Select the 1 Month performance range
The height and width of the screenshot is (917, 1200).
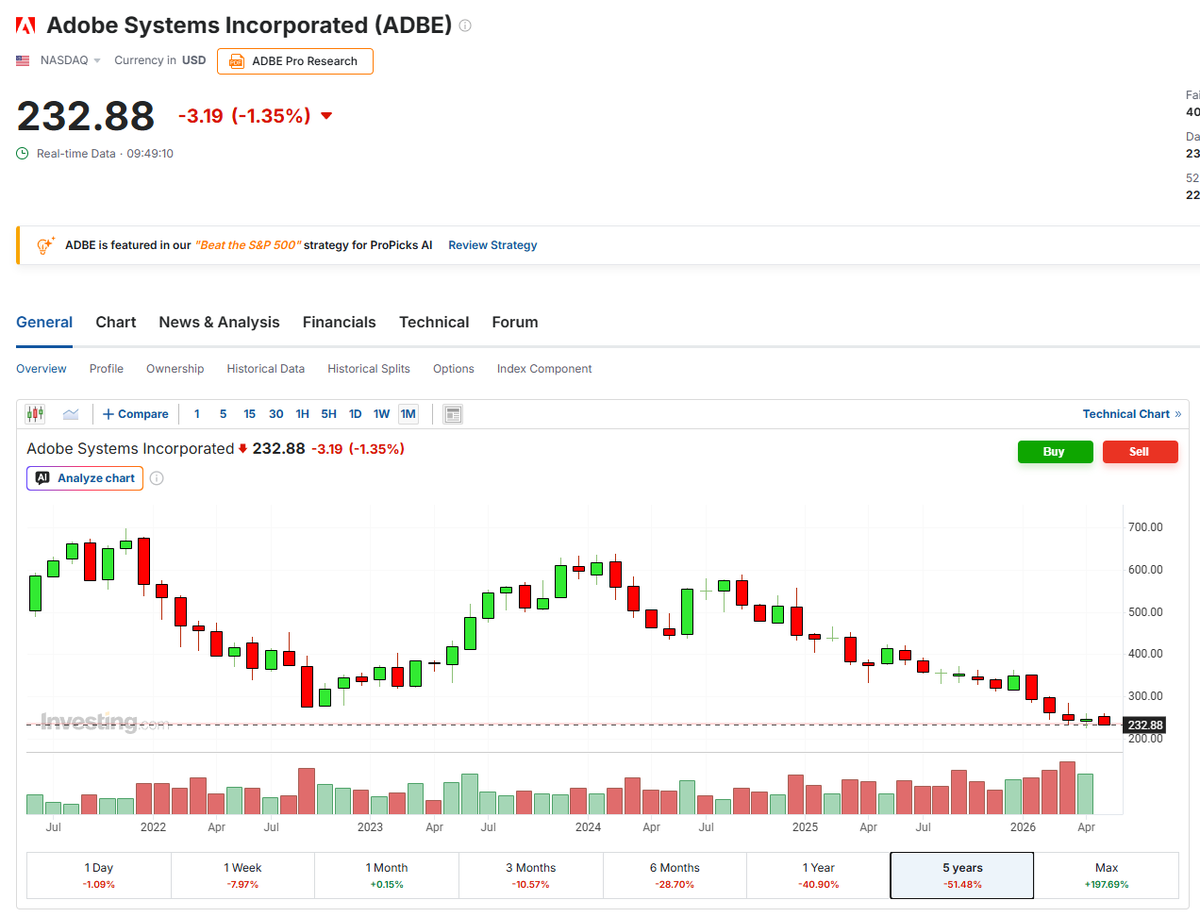387,876
